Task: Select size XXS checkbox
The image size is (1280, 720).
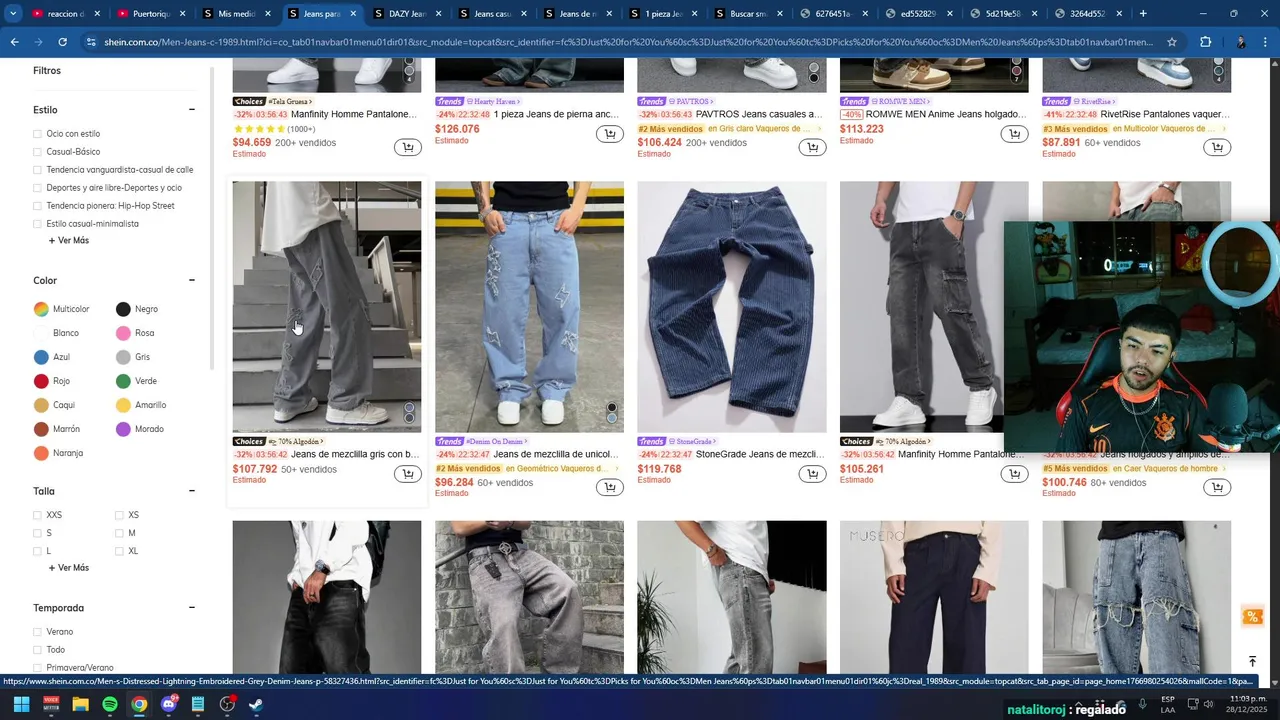Action: pyautogui.click(x=38, y=515)
